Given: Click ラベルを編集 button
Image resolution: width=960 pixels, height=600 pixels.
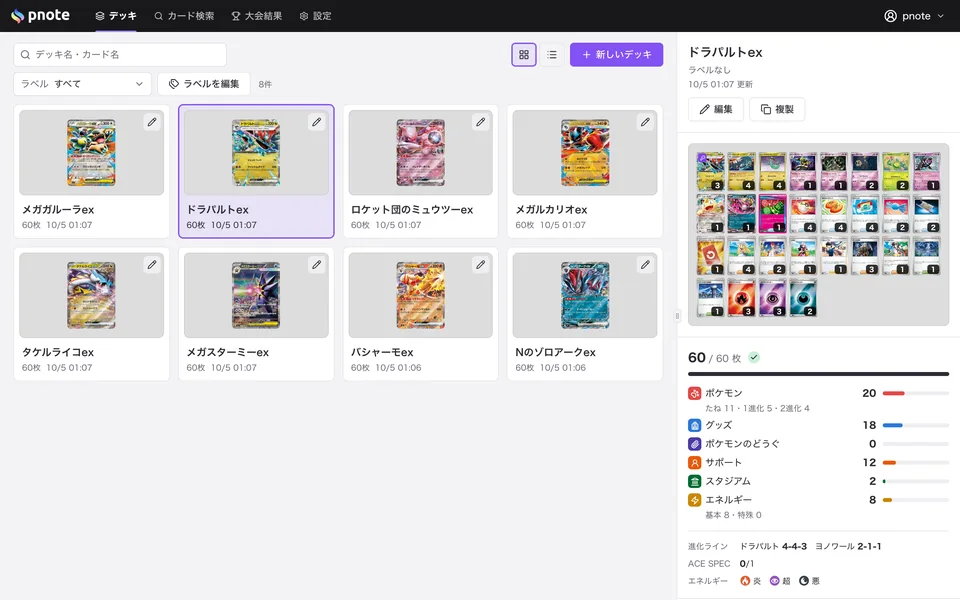Looking at the screenshot, I should [204, 84].
